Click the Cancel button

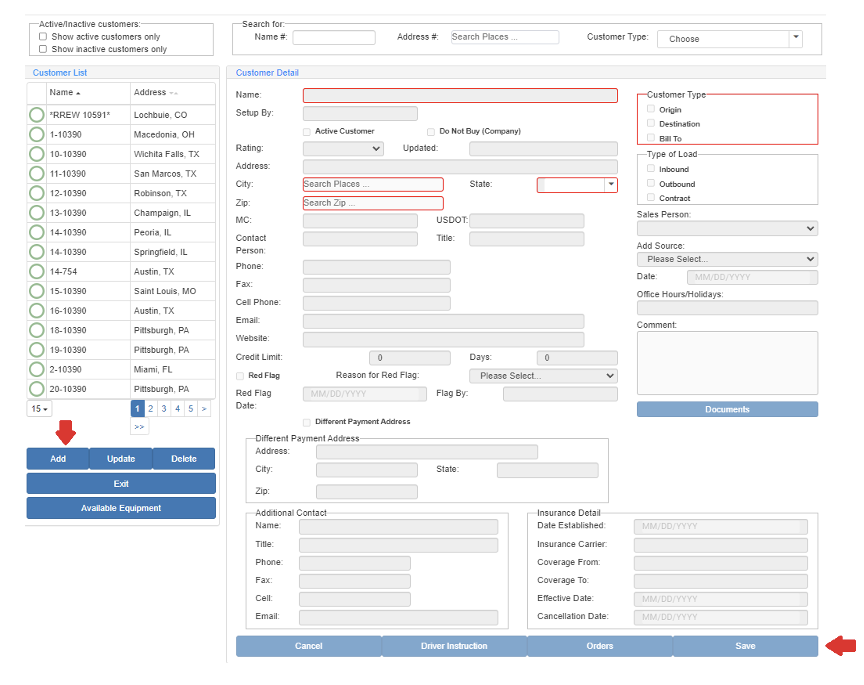click(x=309, y=646)
